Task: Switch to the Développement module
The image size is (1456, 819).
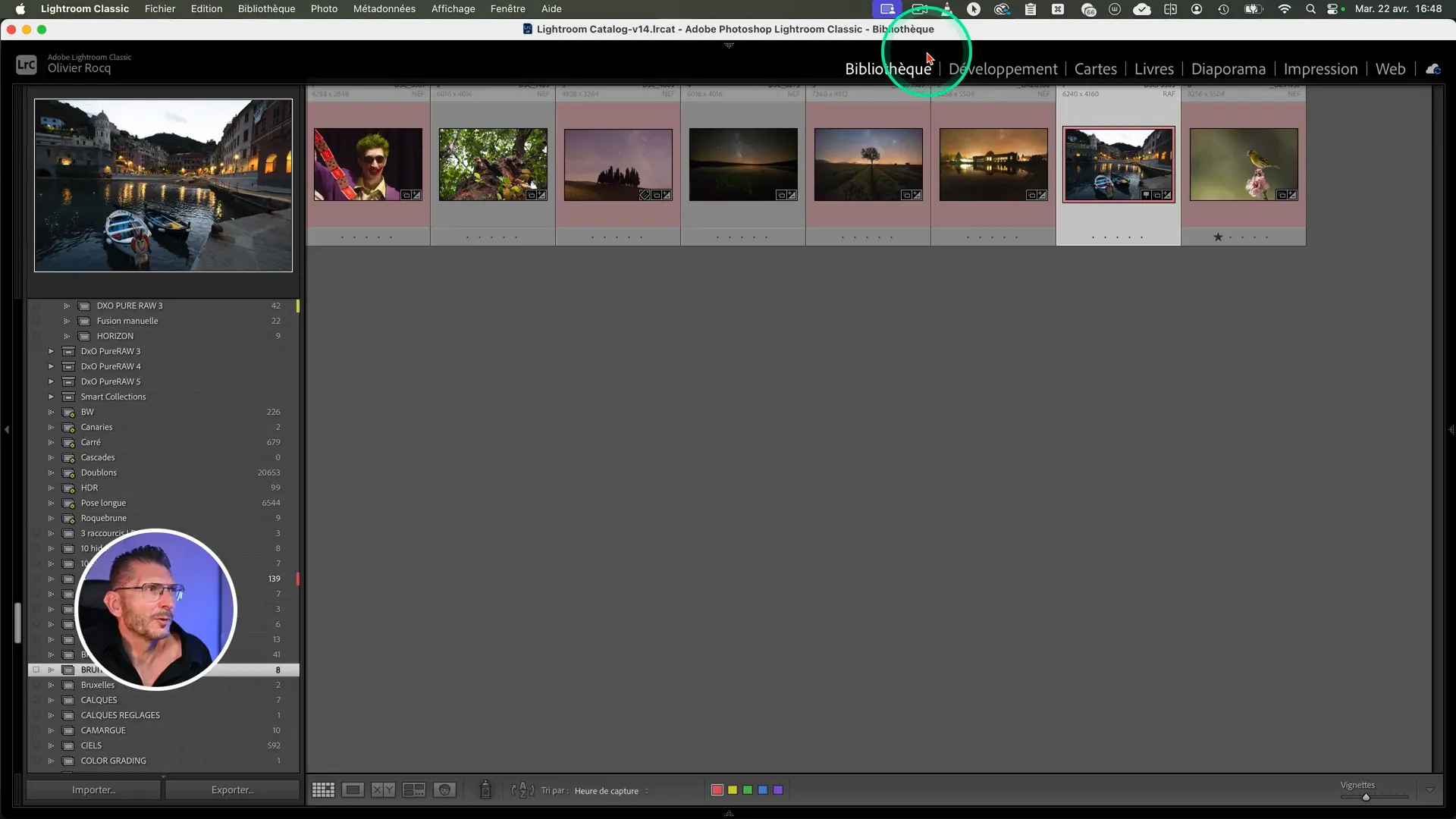Action: coord(1003,69)
